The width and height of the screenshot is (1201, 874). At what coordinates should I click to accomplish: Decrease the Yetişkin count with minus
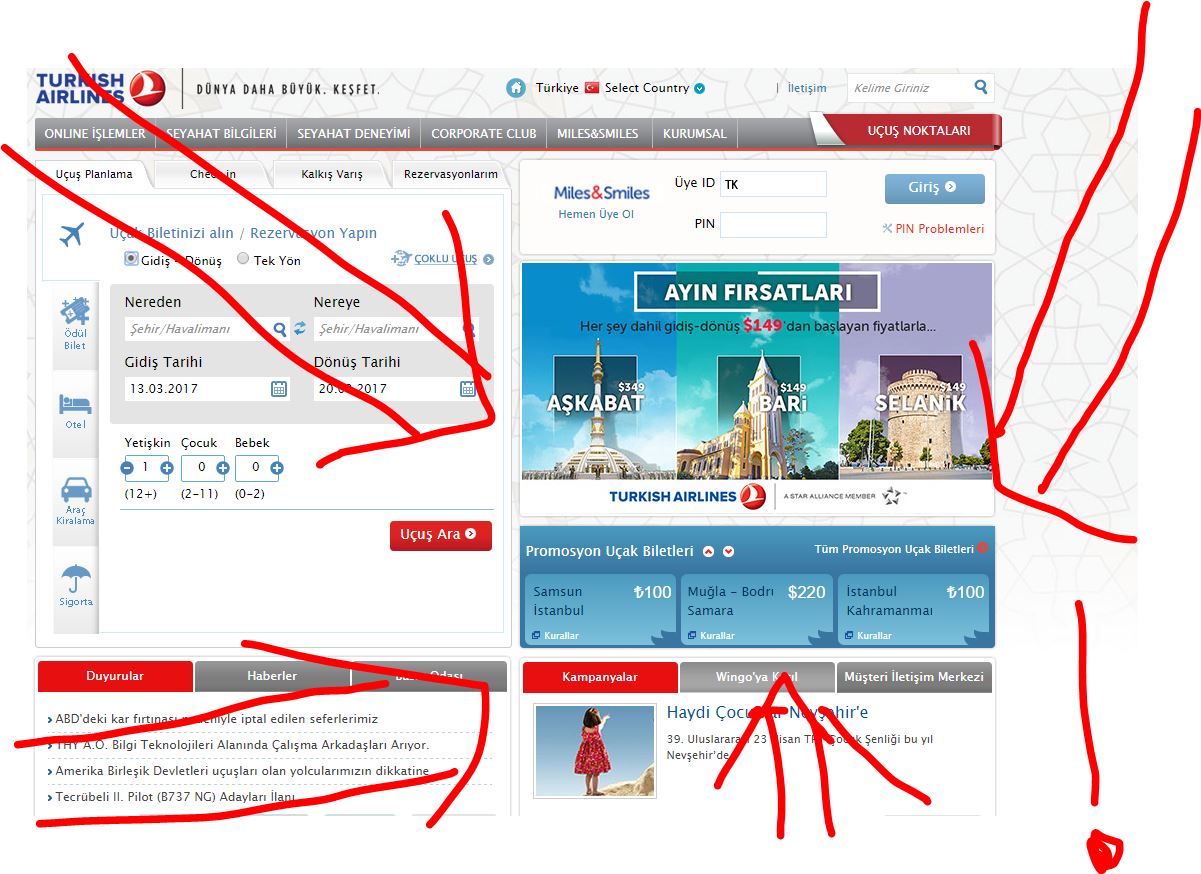click(x=127, y=467)
